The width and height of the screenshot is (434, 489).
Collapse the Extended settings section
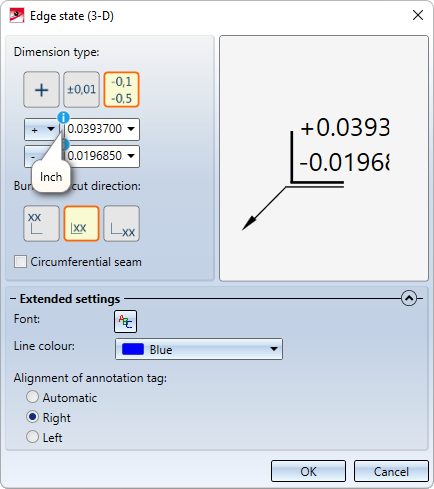tap(409, 298)
